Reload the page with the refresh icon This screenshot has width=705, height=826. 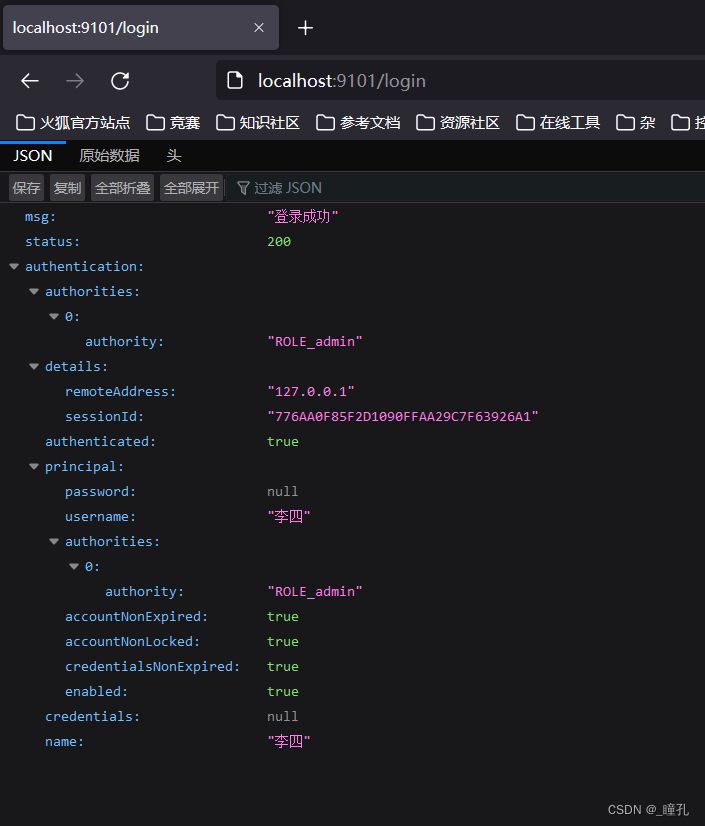(120, 81)
